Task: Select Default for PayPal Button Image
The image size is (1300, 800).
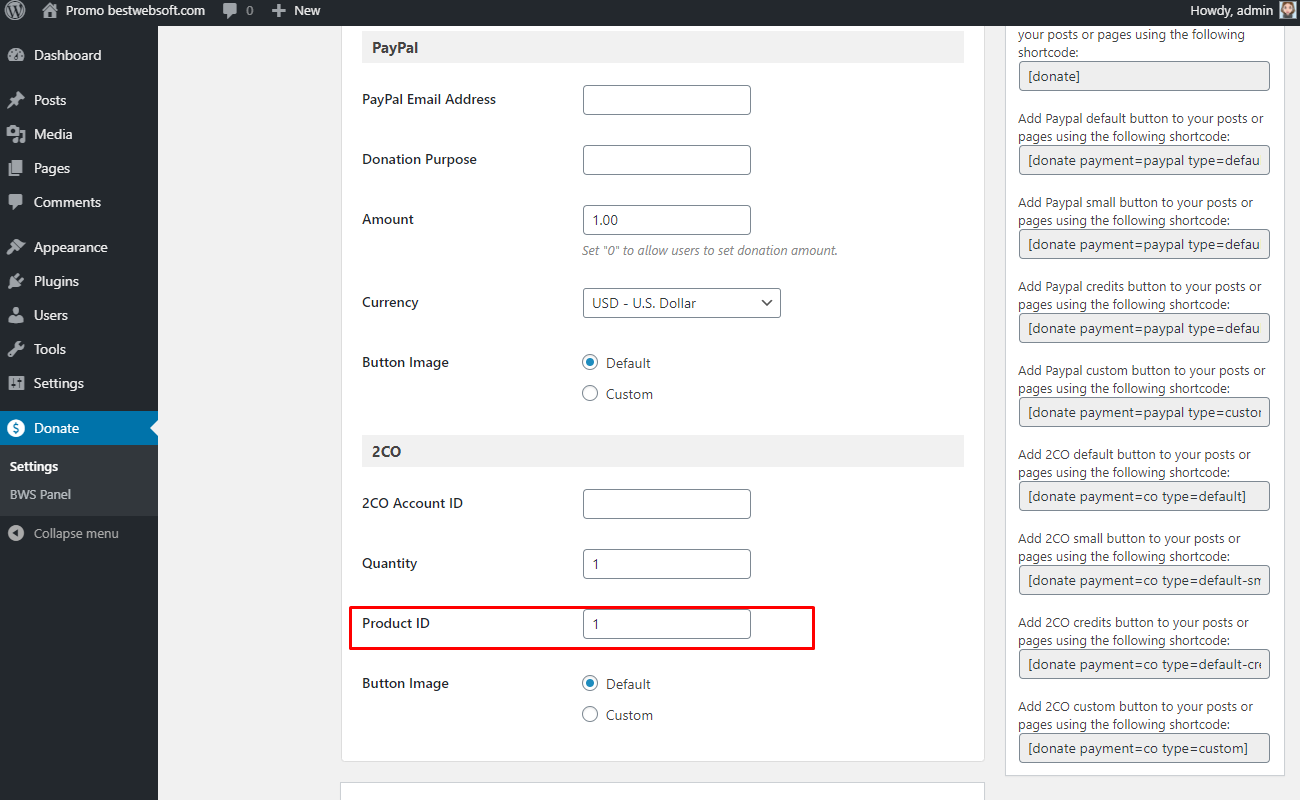Action: click(590, 363)
